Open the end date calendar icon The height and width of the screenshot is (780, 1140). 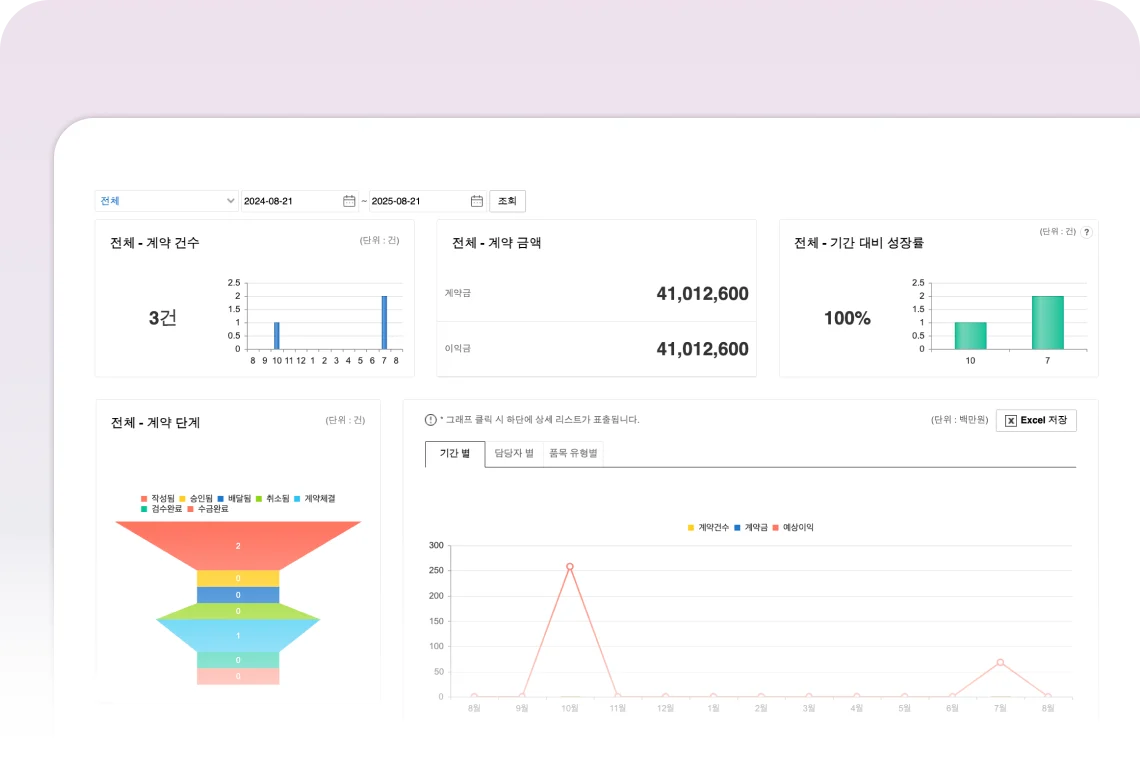tap(477, 201)
